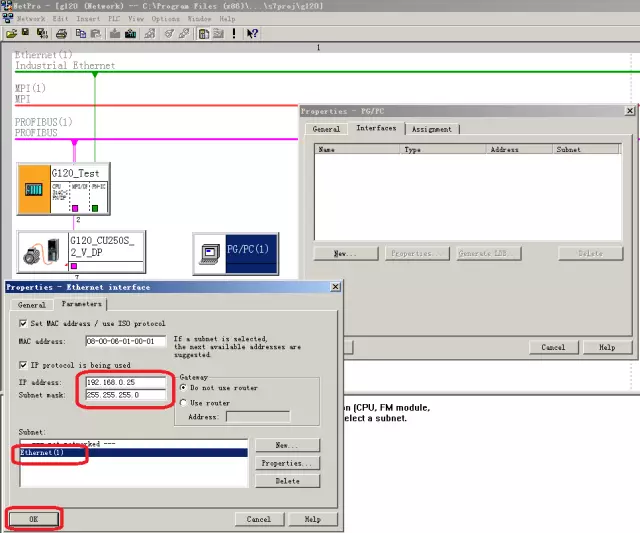Image resolution: width=640 pixels, height=533 pixels.
Task: Select the G120_CU250S_2_V_DP drive icon
Action: pyautogui.click(x=43, y=251)
